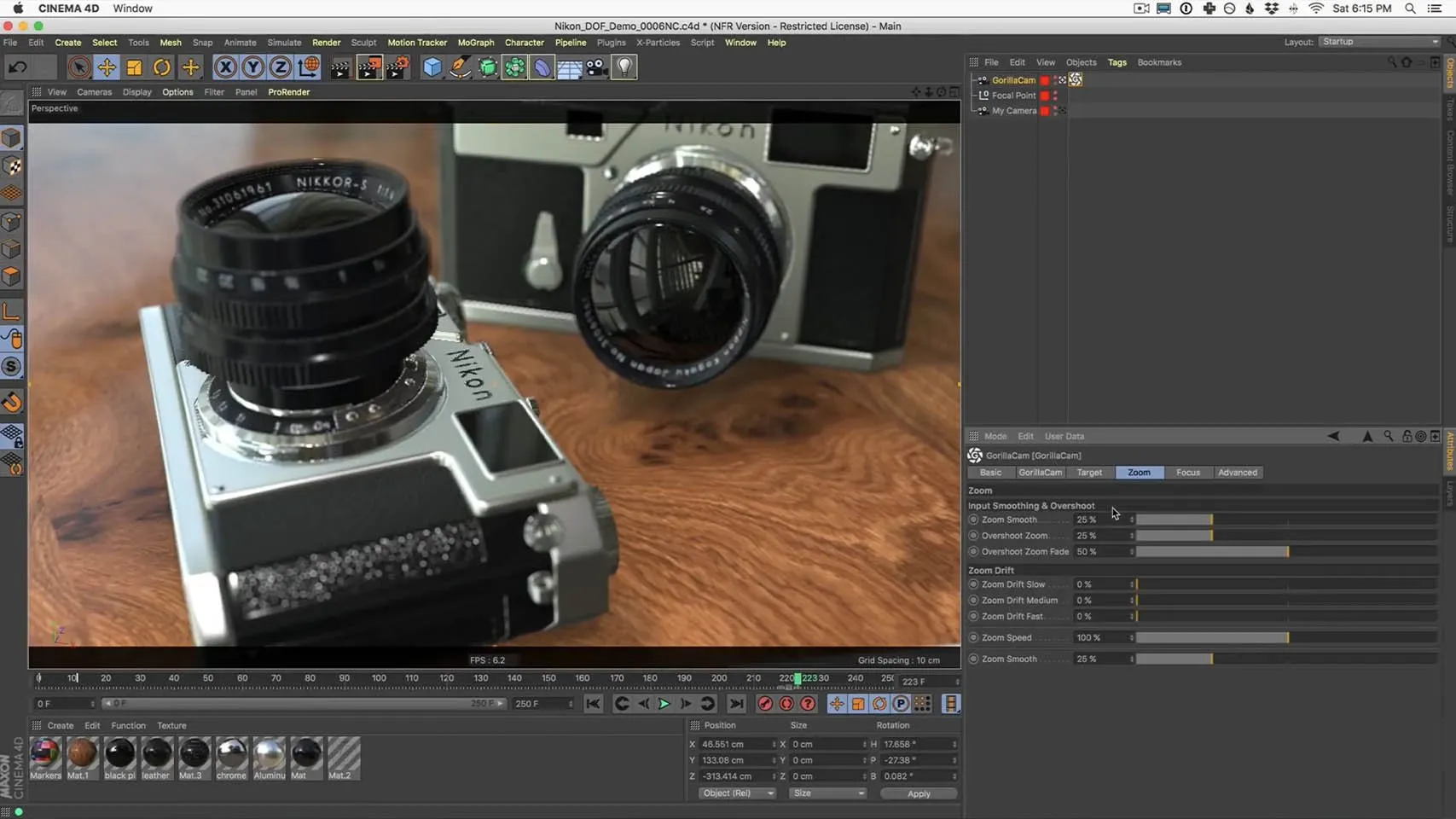
Task: Toggle keyframe dot for Zoom Speed
Action: tap(973, 638)
